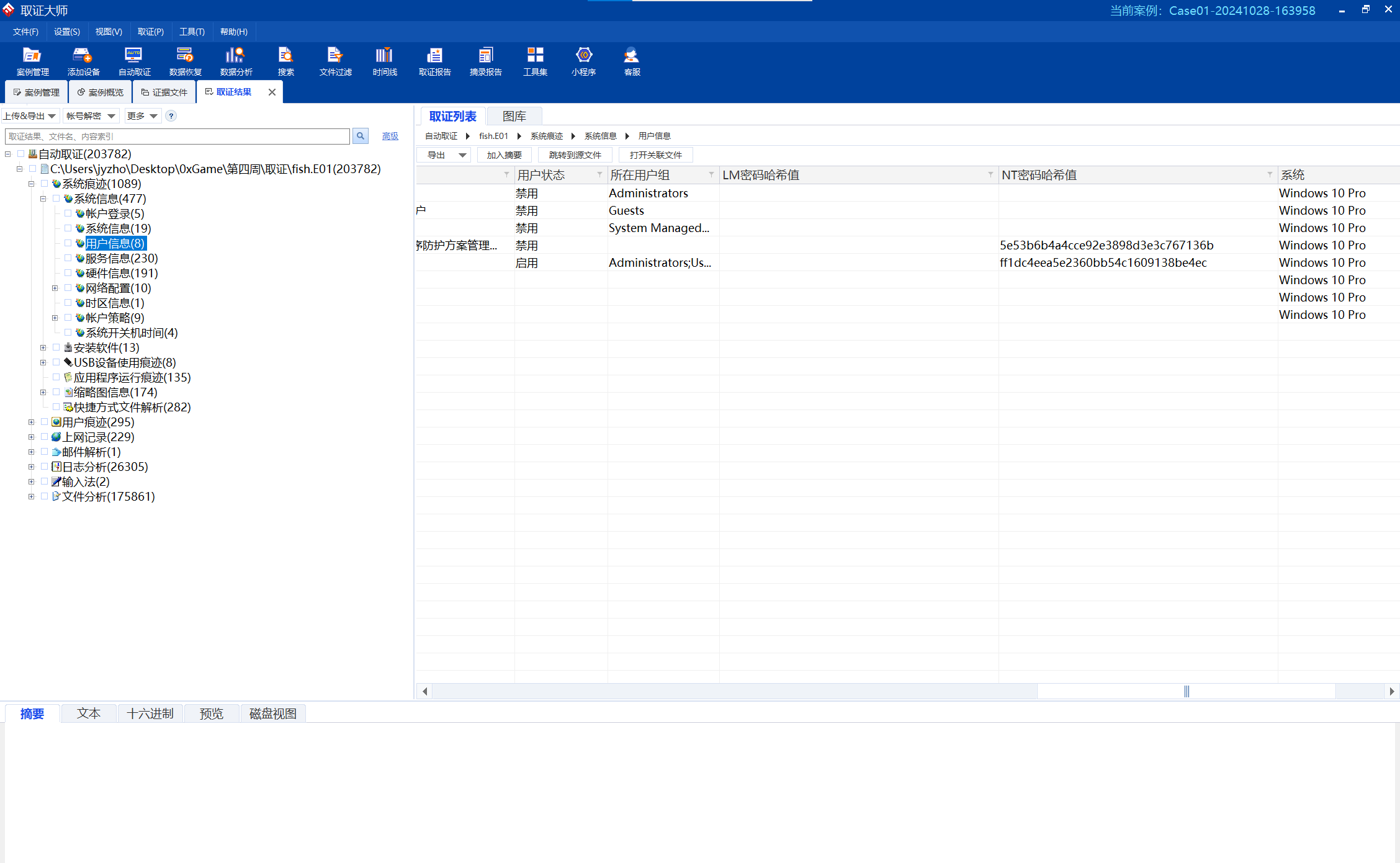1400x863 pixels.
Task: Click the 取证结果 search input field
Action: click(177, 136)
